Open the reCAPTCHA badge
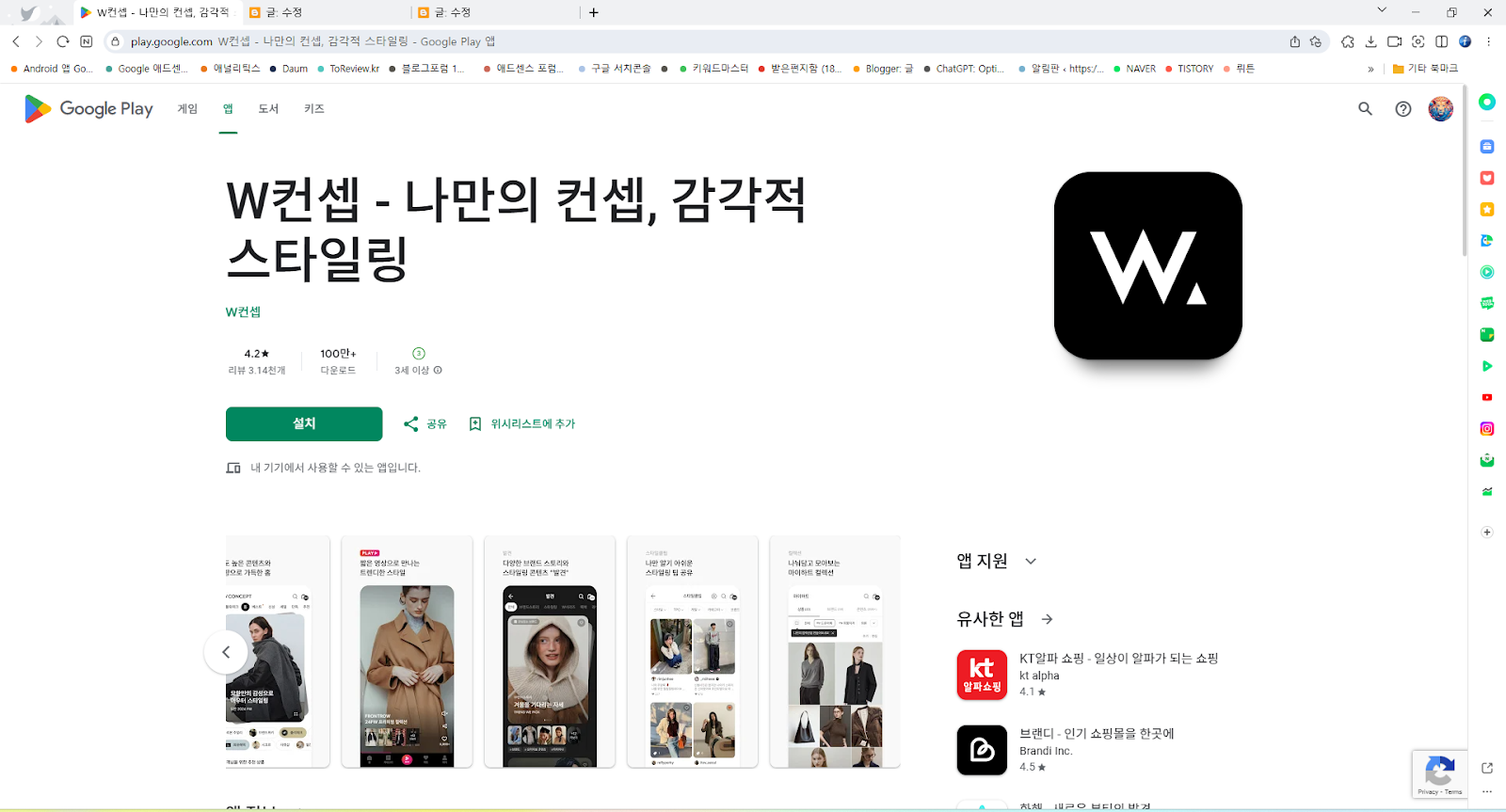This screenshot has height=812, width=1506. click(1440, 775)
